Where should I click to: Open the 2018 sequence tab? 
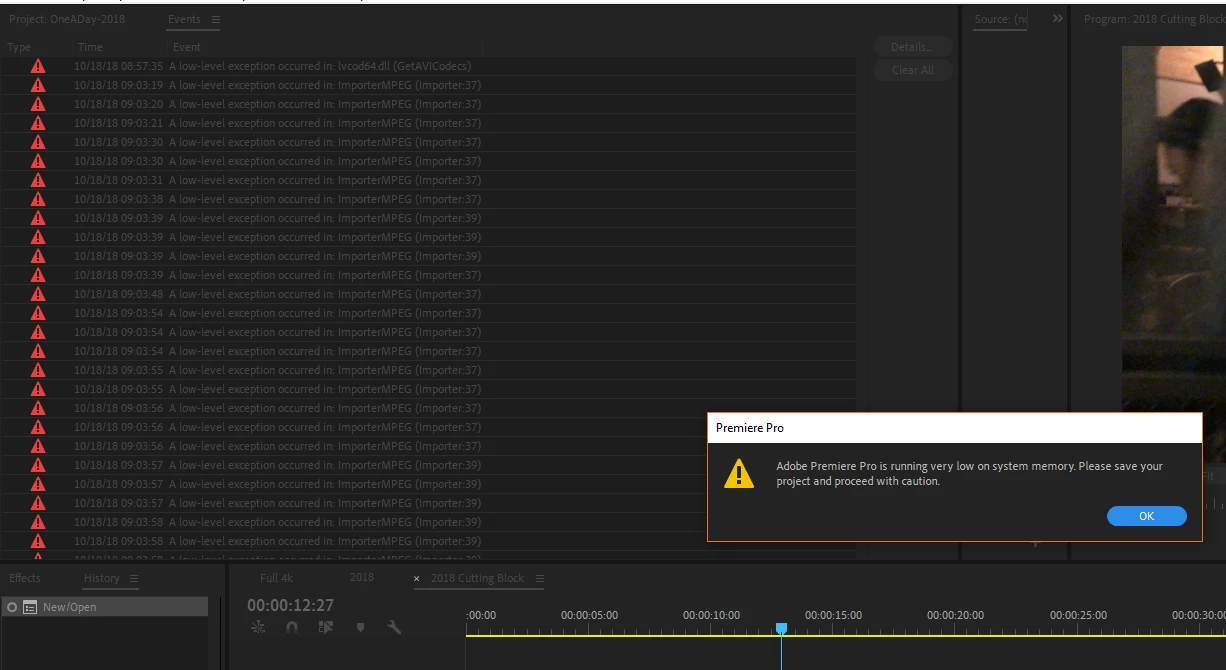[362, 578]
